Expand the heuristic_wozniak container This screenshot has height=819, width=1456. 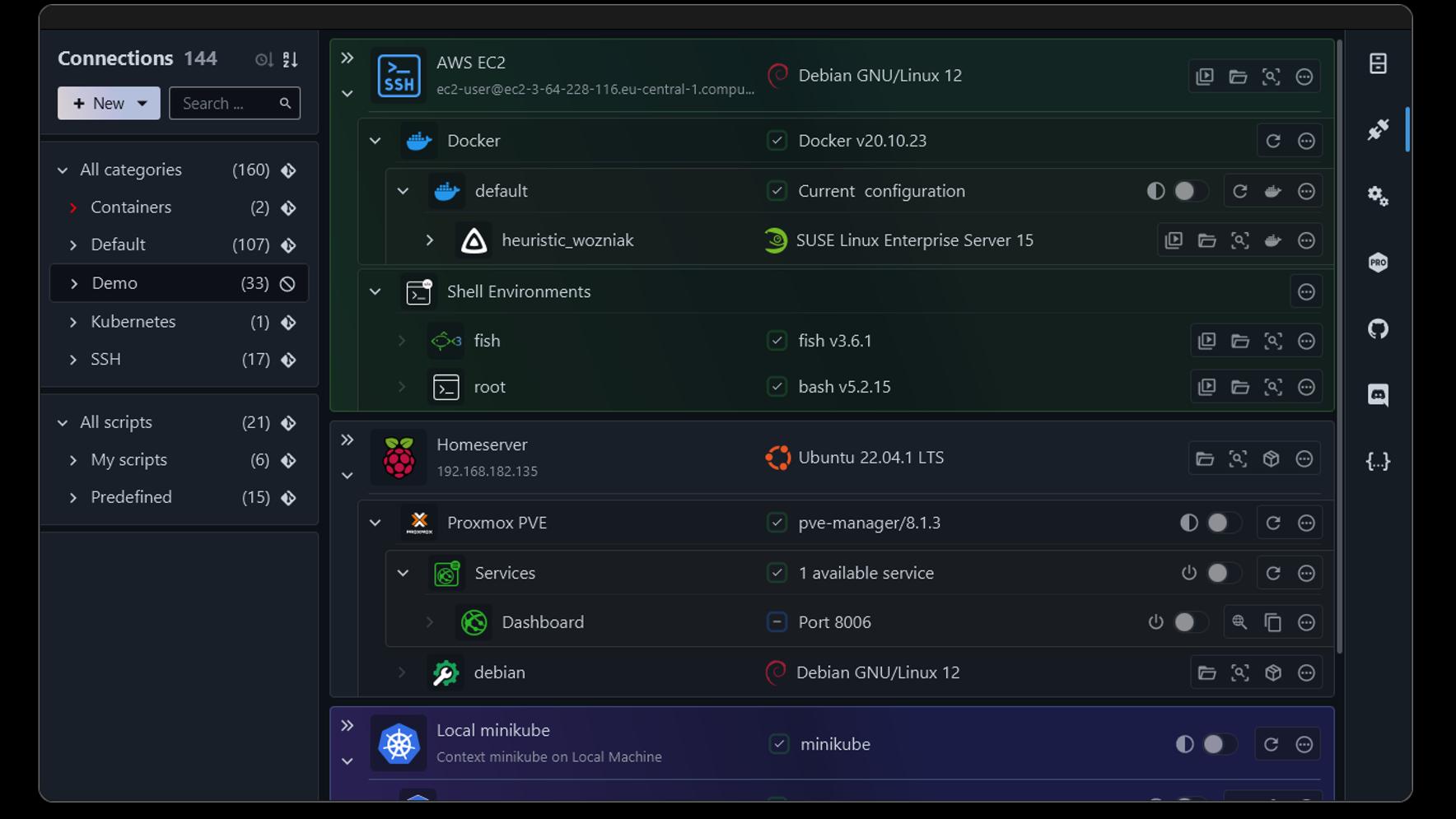coord(430,240)
